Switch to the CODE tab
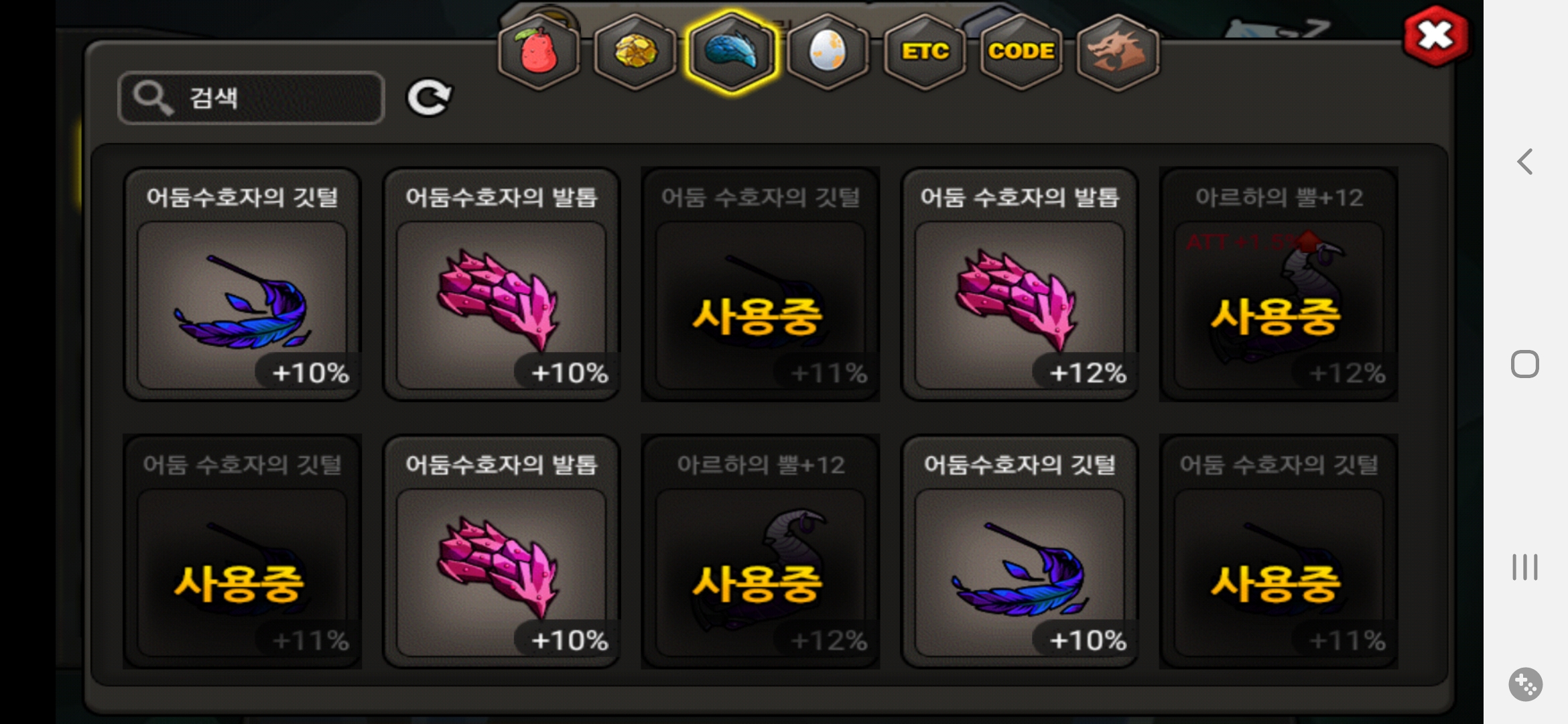The height and width of the screenshot is (724, 1568). click(x=1021, y=52)
